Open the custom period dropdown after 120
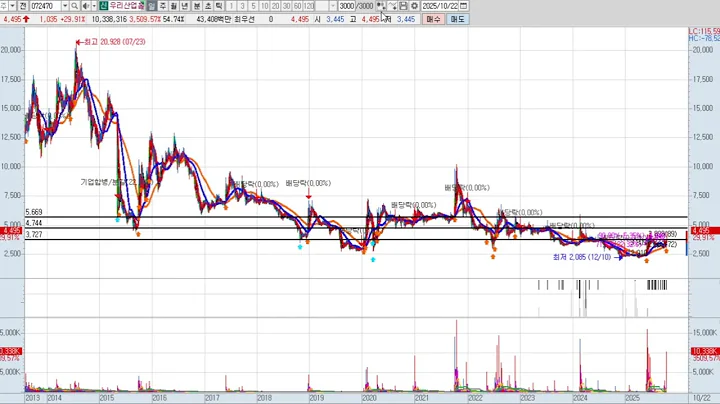Screen dimensions: 720x404 coord(333,6)
